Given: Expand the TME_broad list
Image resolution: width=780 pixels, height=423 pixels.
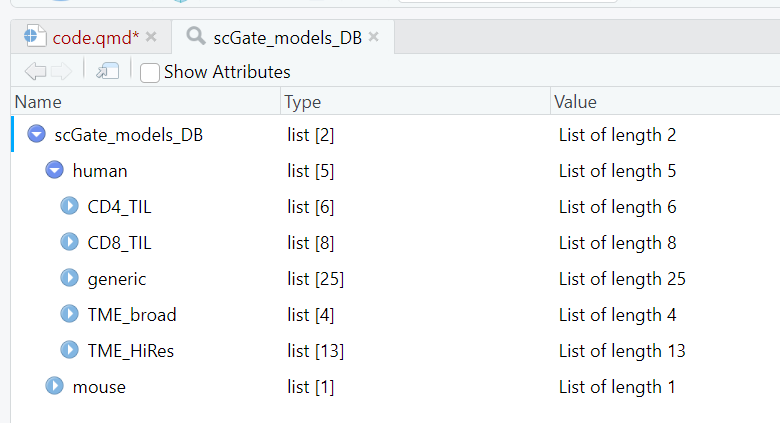Looking at the screenshot, I should point(69,315).
